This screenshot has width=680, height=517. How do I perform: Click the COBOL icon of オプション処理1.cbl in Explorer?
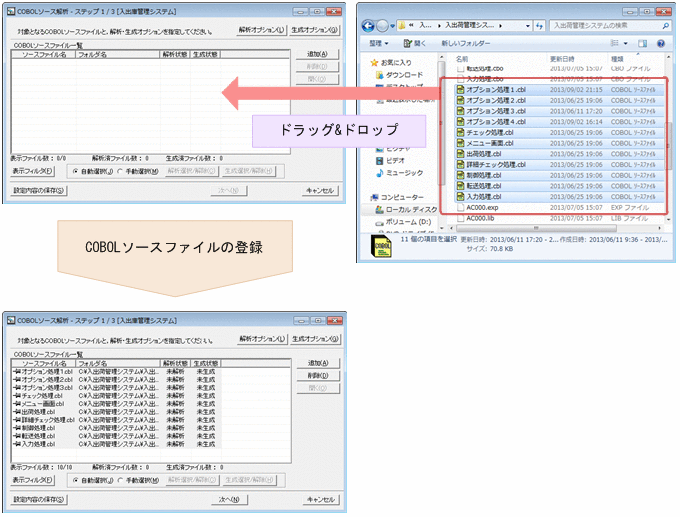tap(460, 90)
